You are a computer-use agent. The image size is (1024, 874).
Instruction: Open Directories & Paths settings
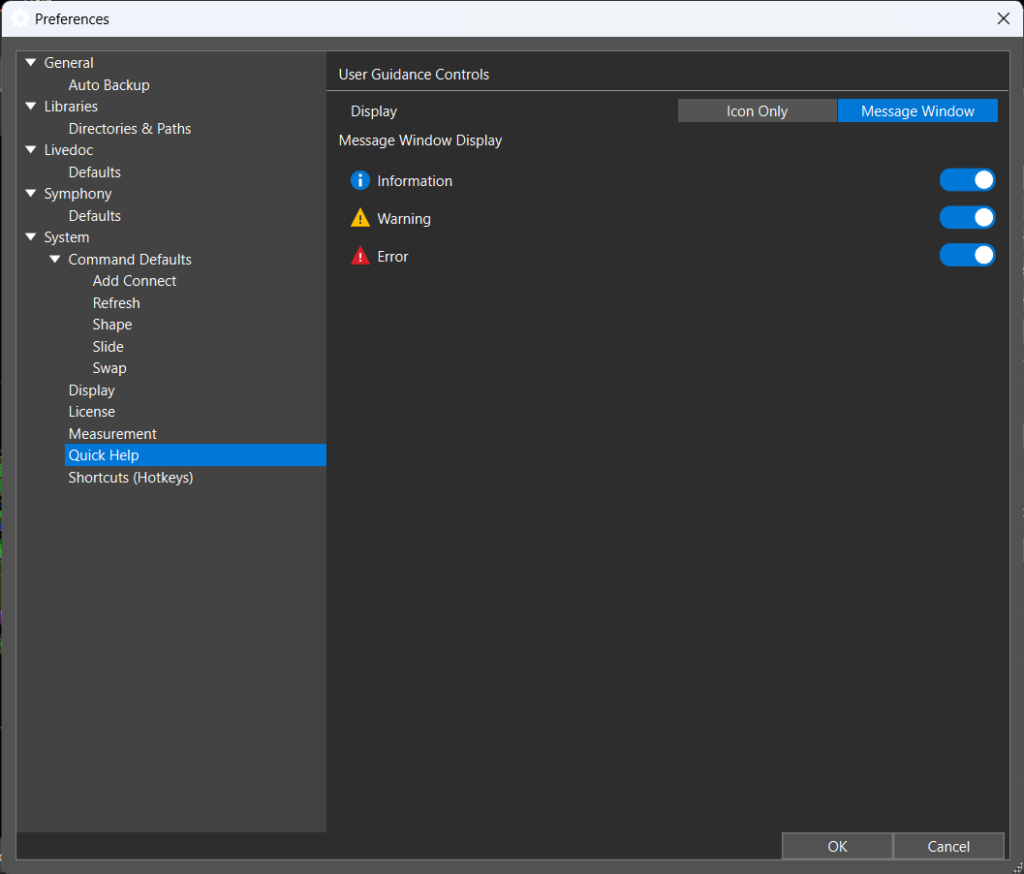[130, 129]
